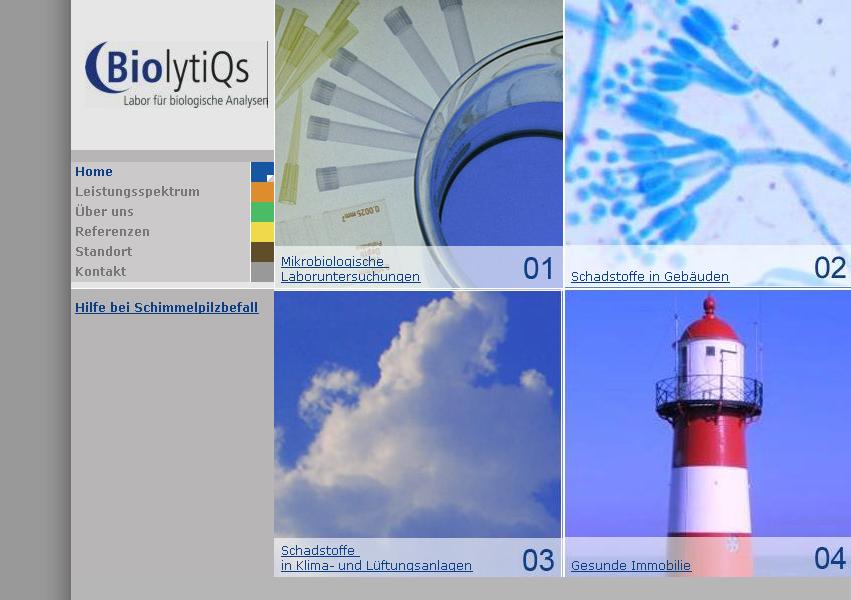Go to Leistungsspektrum in the navigation
Viewport: 851px width, 600px height.
point(137,192)
